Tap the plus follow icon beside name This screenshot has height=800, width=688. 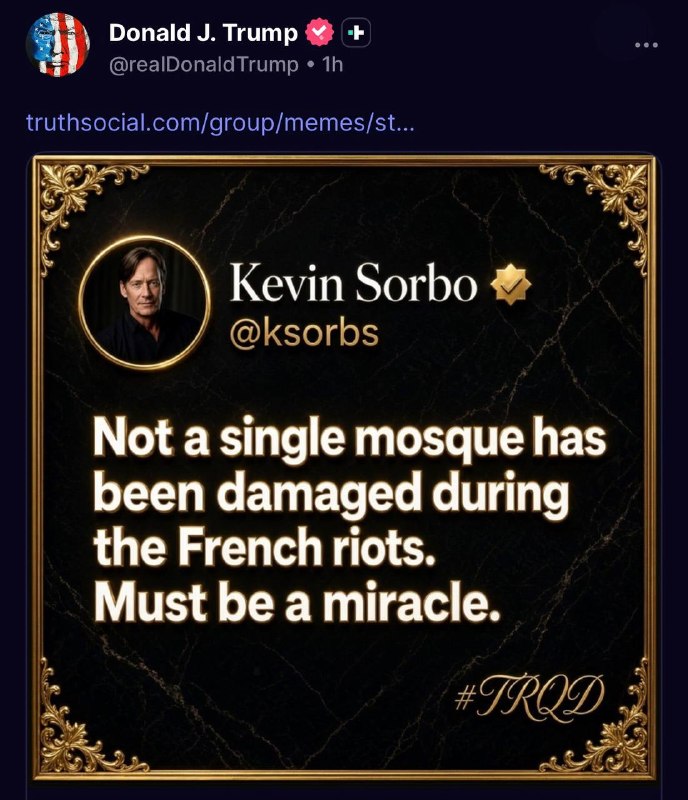(x=356, y=33)
